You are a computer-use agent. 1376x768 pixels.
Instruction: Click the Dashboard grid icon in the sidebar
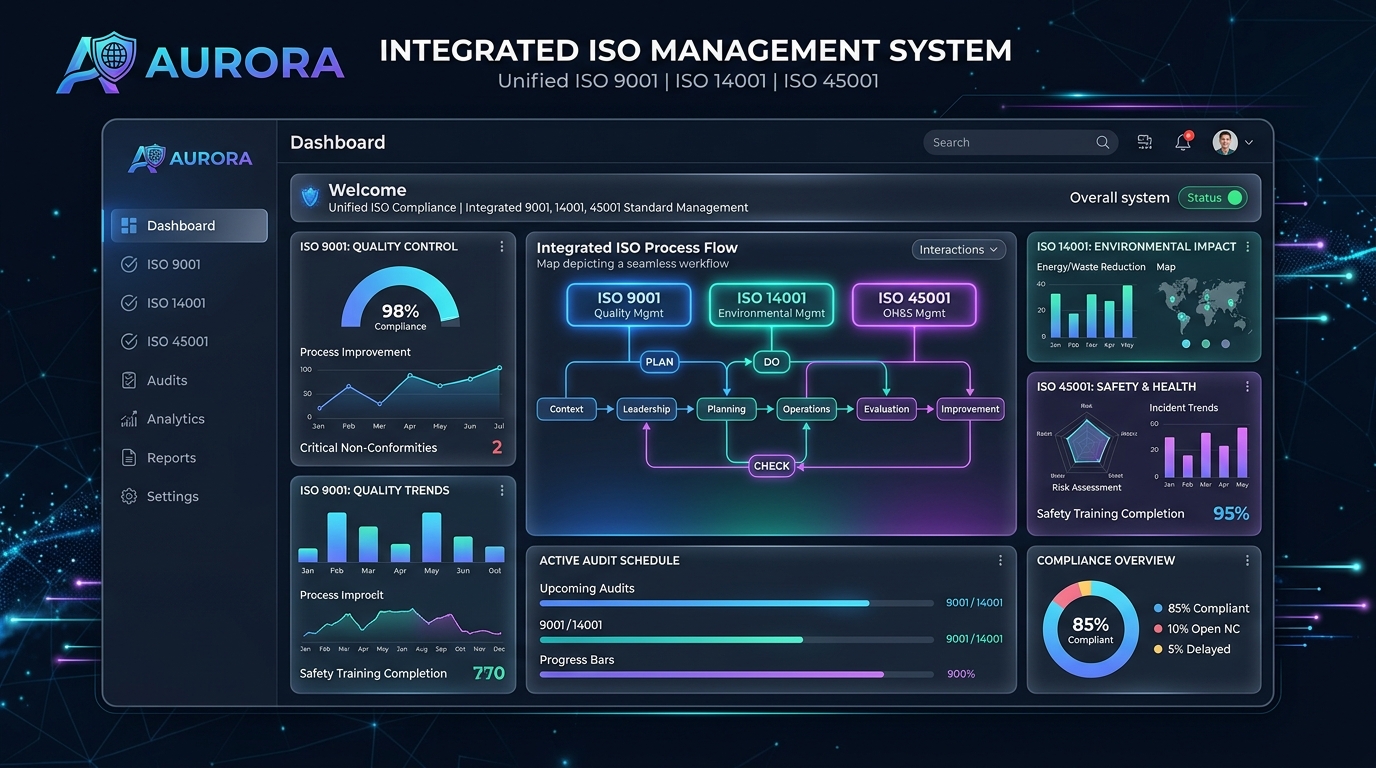coord(128,226)
